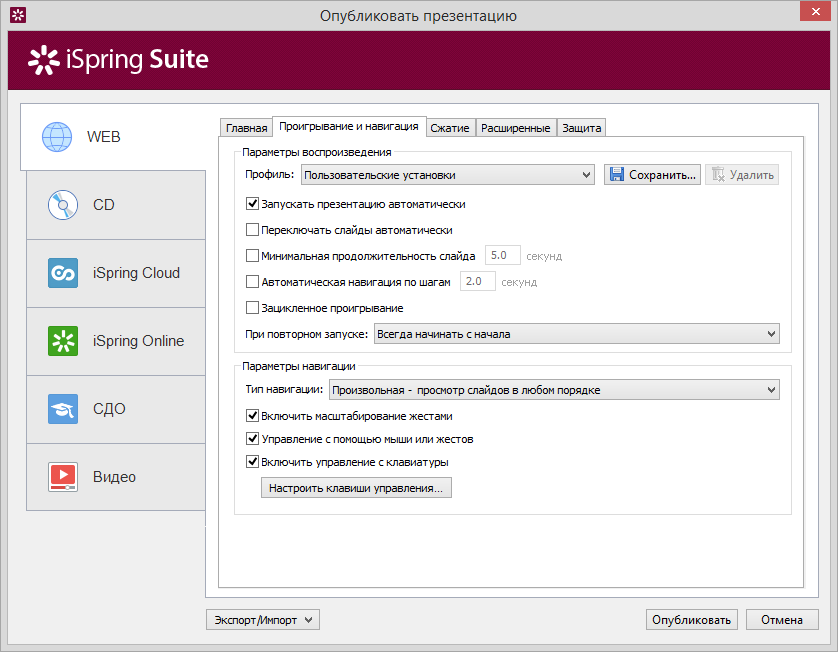Click the CD disc icon
The height and width of the screenshot is (652, 838).
pos(63,205)
